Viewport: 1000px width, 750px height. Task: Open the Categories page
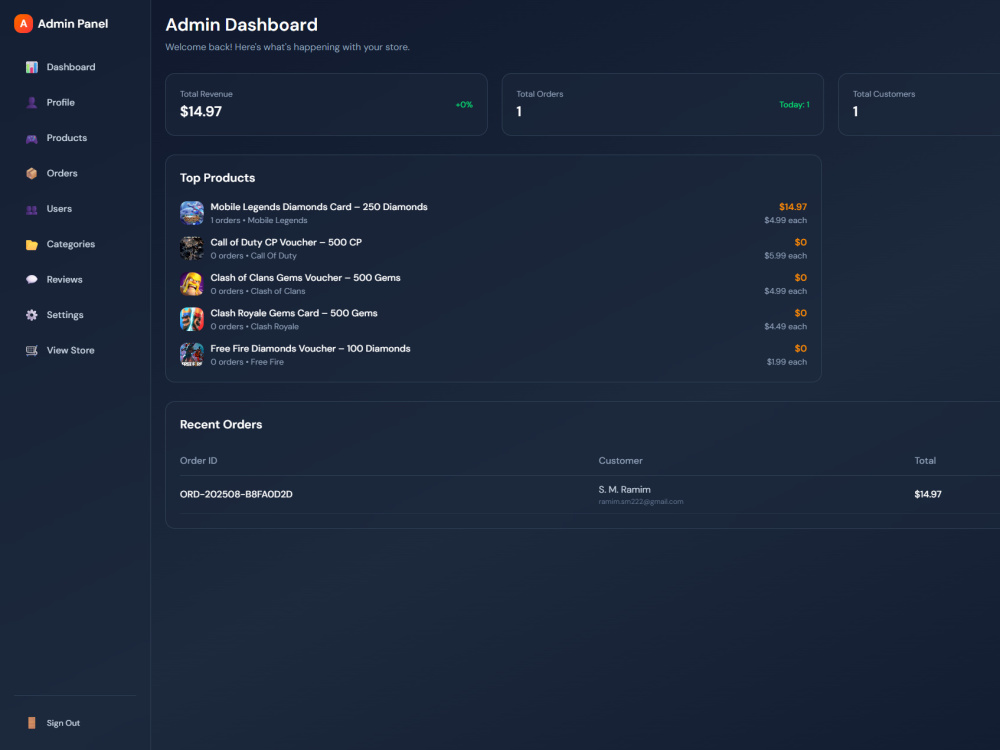pyautogui.click(x=71, y=244)
